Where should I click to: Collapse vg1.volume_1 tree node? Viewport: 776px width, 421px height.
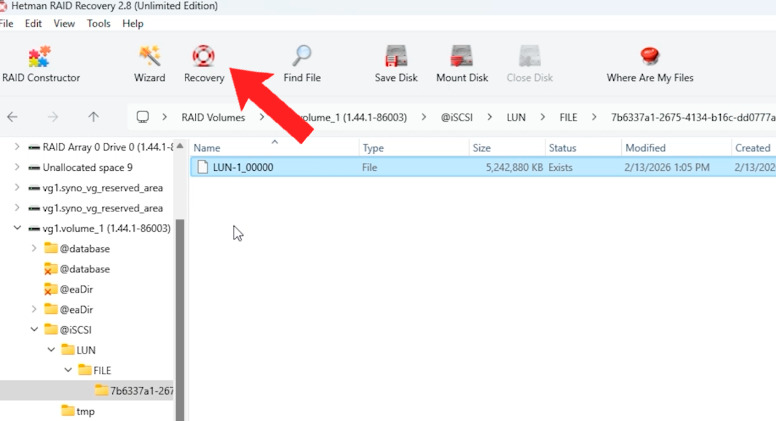point(17,228)
